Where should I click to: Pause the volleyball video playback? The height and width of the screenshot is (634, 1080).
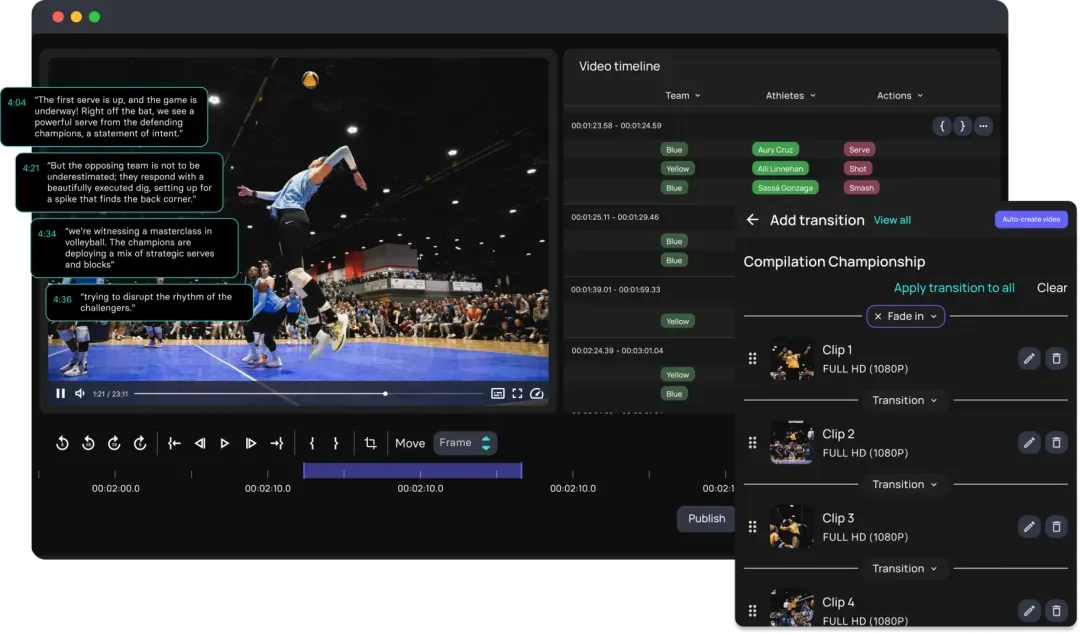[61, 394]
